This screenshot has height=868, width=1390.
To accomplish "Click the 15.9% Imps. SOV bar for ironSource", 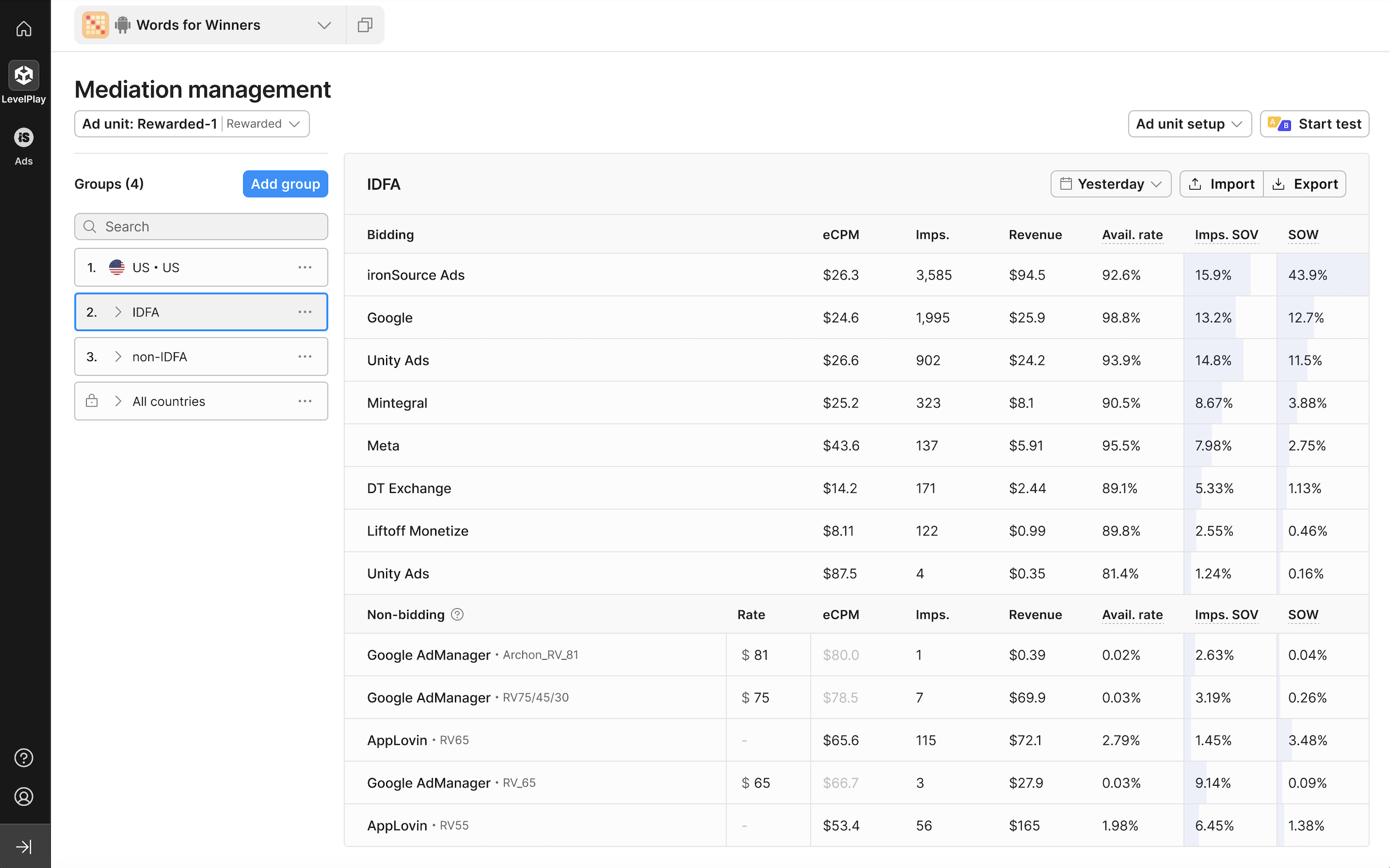I will [1217, 275].
